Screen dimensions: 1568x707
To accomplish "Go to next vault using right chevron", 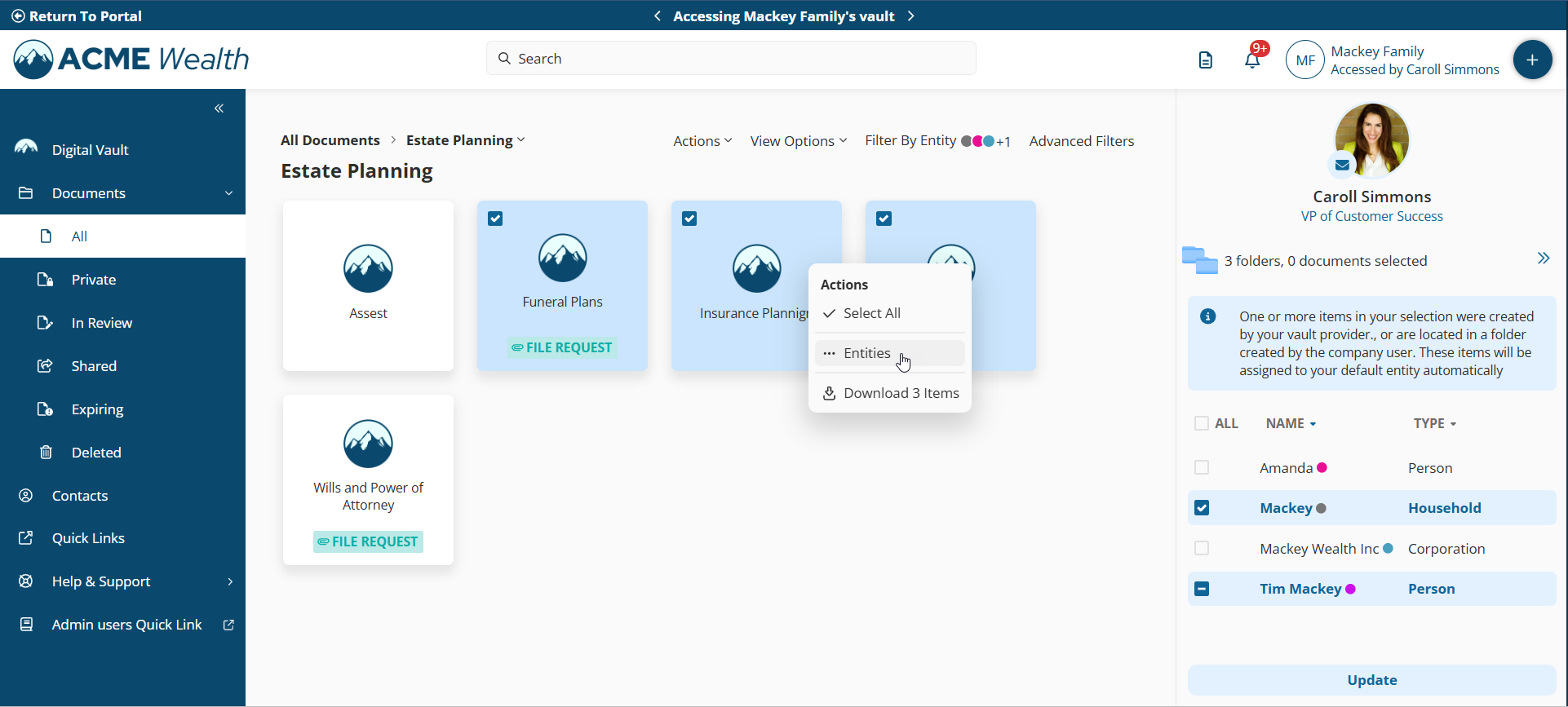I will click(911, 15).
